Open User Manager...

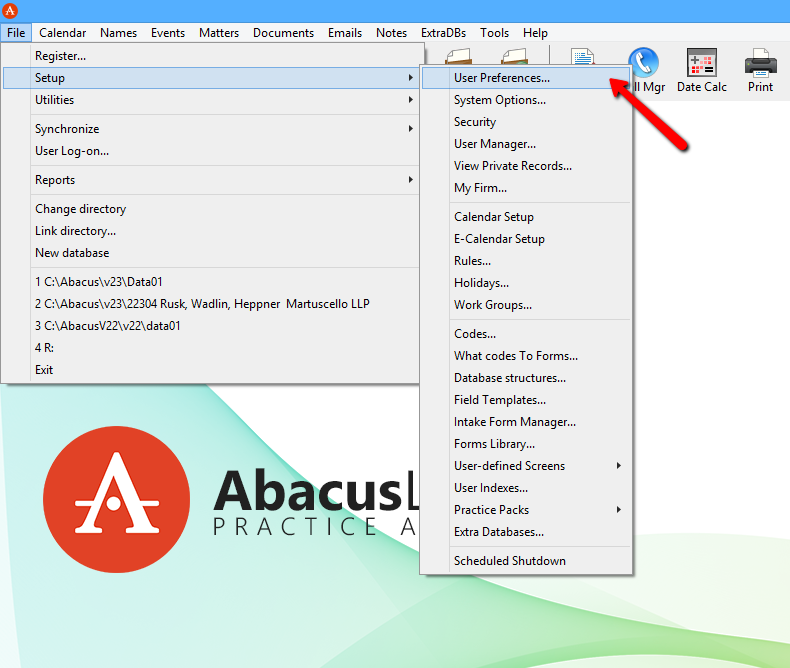(x=526, y=144)
